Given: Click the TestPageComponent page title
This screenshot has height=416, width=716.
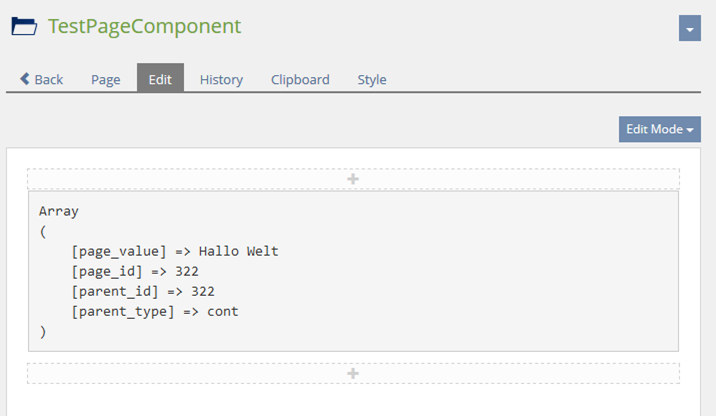Looking at the screenshot, I should [x=144, y=27].
